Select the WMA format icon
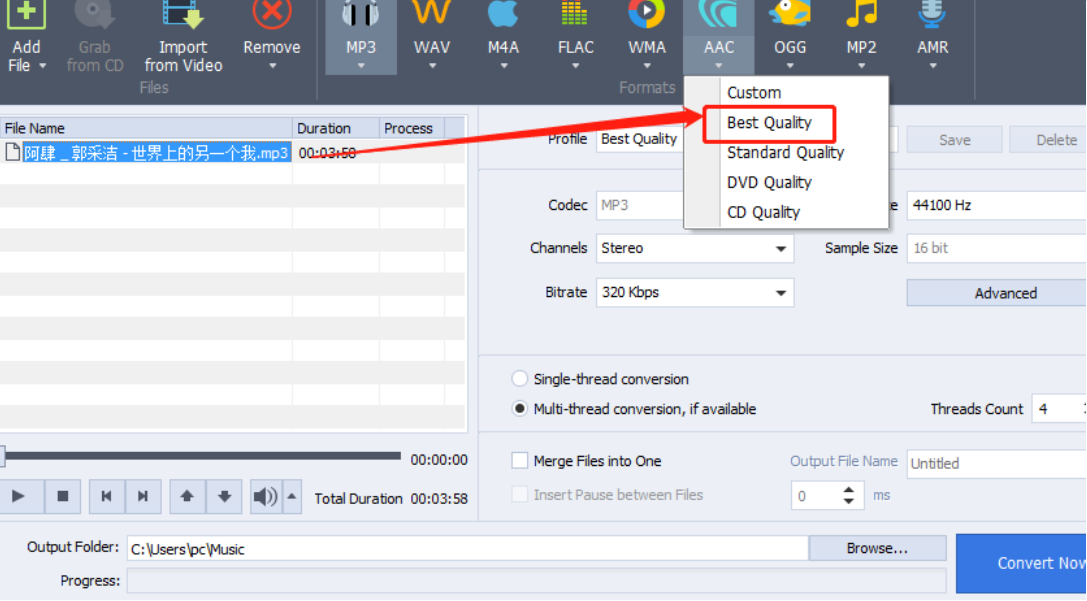 tap(646, 14)
